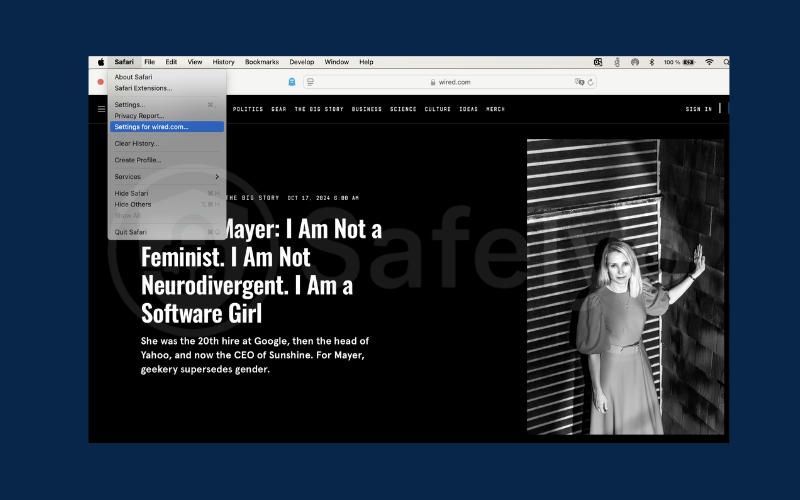This screenshot has width=800, height=500.
Task: Open the Apple menu
Action: point(101,62)
